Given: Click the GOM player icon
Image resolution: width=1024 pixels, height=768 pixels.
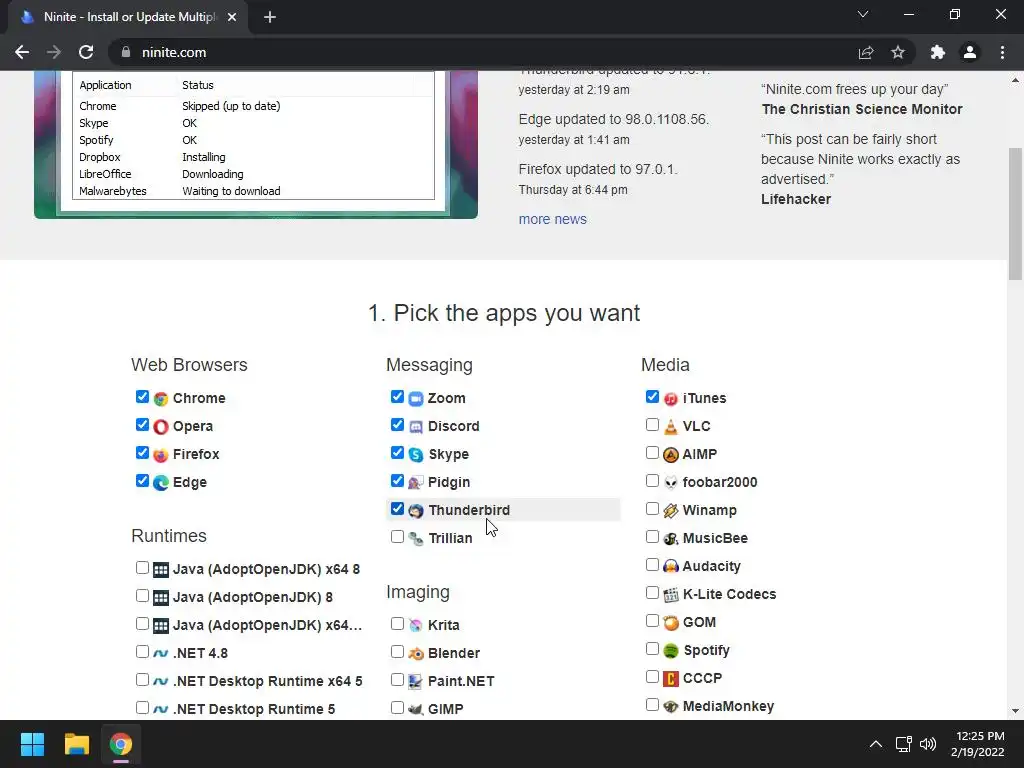Looking at the screenshot, I should pyautogui.click(x=671, y=623).
